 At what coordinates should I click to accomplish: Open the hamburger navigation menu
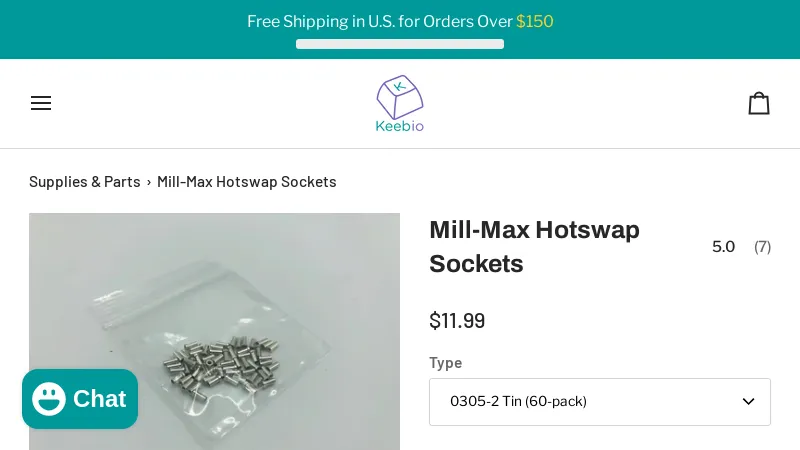coord(41,103)
